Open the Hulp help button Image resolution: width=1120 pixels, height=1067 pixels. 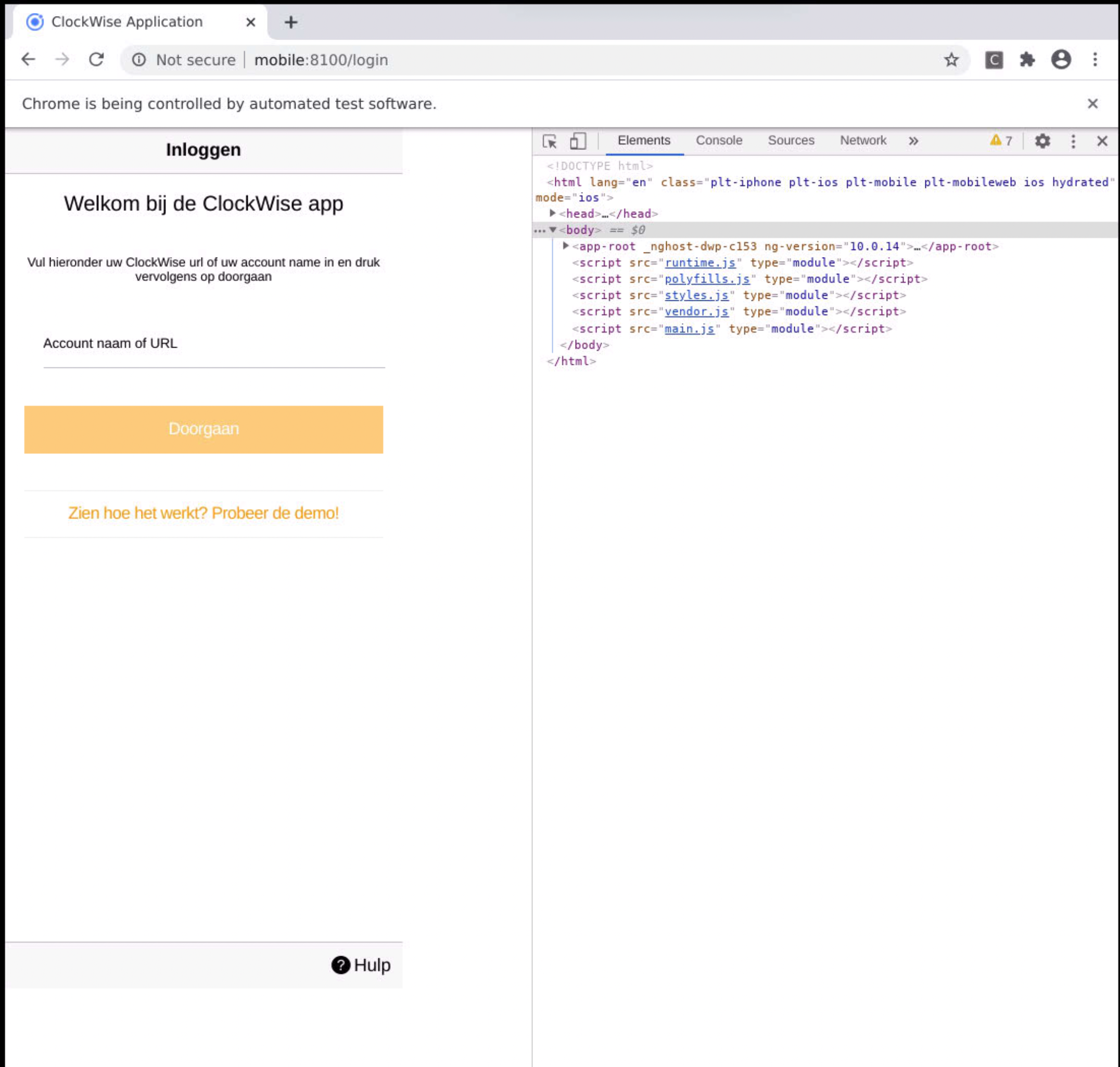(x=361, y=965)
